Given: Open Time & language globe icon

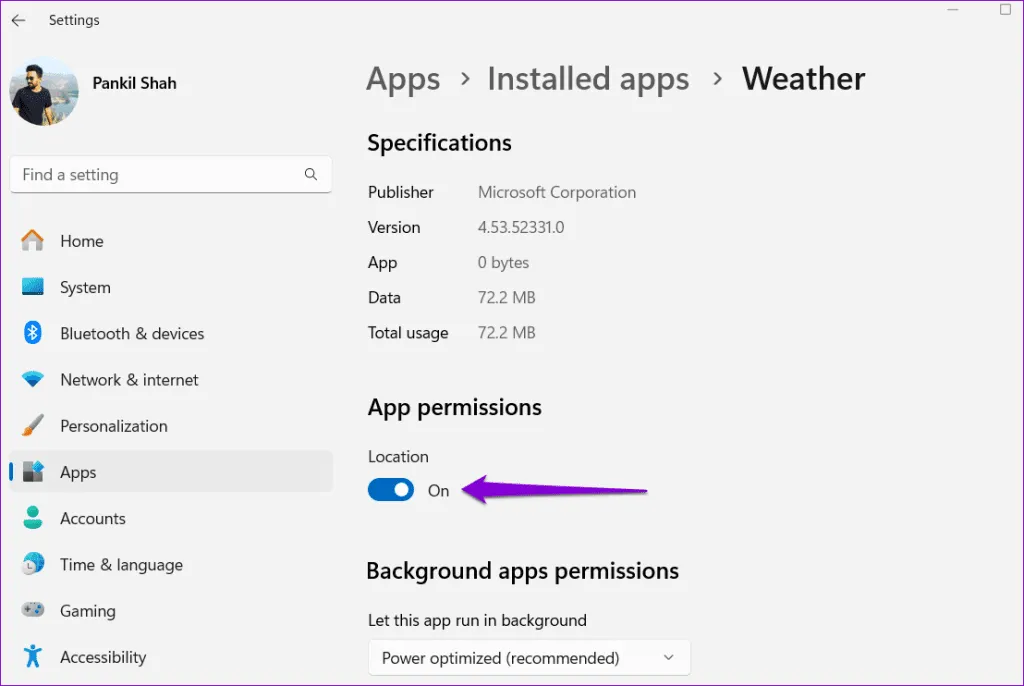Looking at the screenshot, I should point(33,565).
